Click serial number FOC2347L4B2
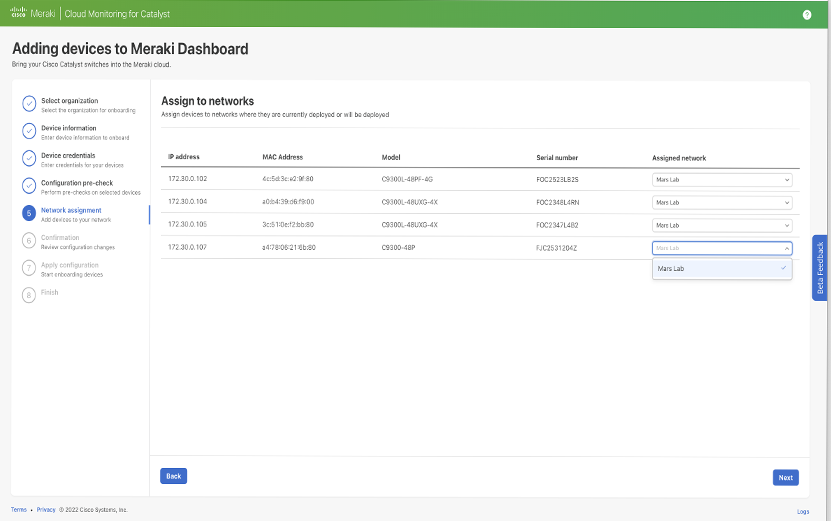831x521 pixels. tap(557, 225)
